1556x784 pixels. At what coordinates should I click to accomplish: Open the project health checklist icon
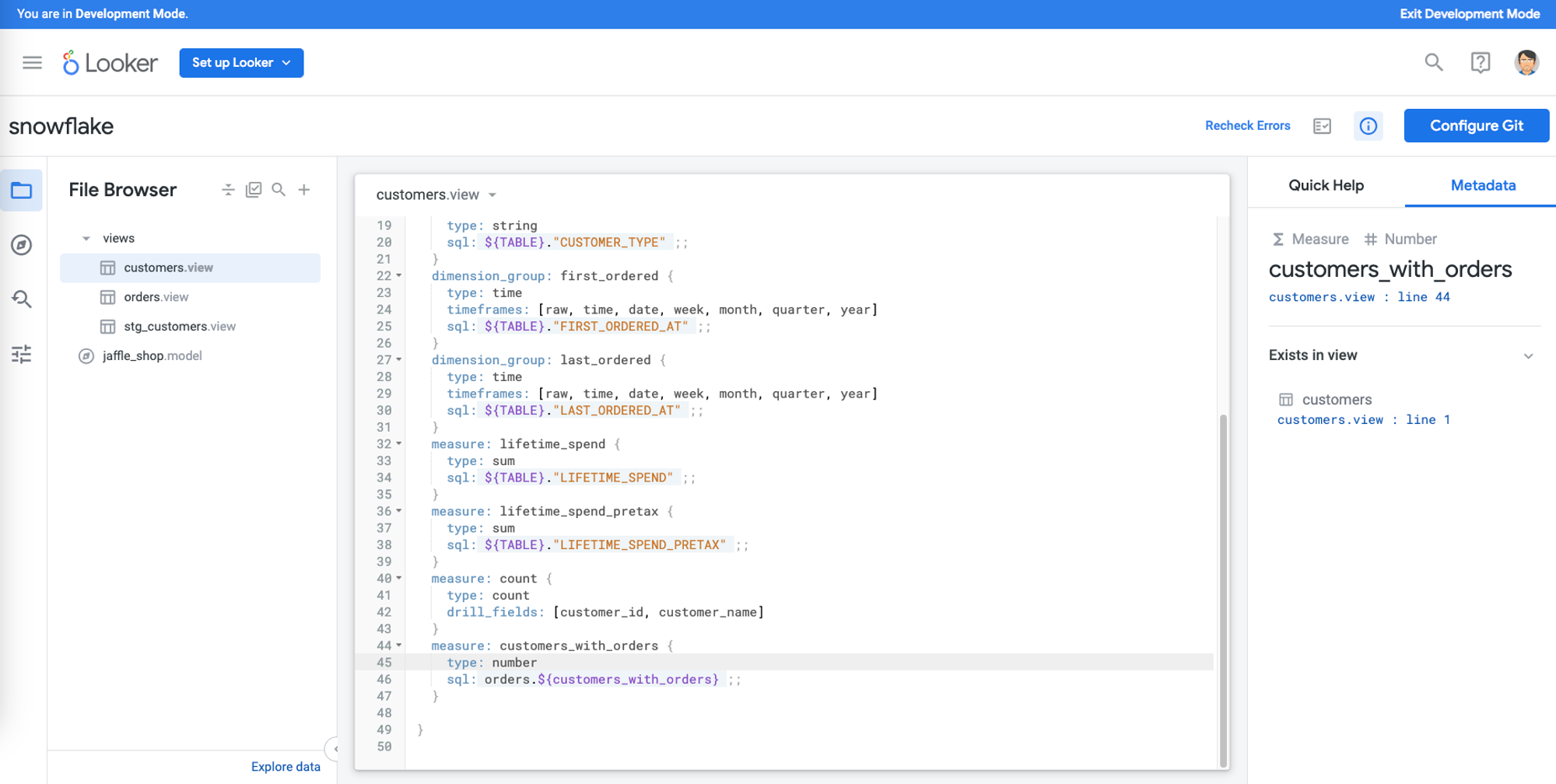1322,126
